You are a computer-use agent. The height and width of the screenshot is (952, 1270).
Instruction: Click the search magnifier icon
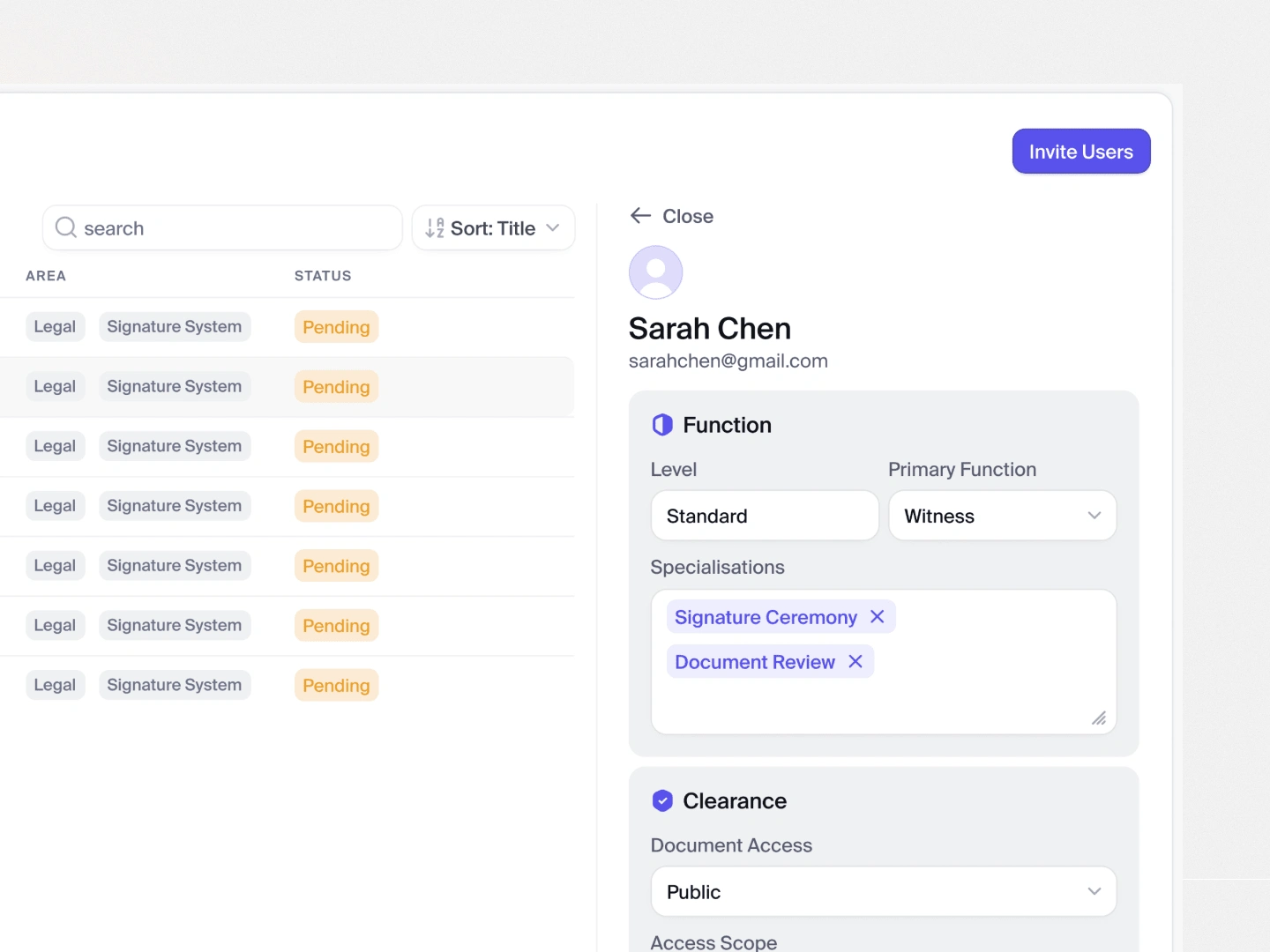point(65,228)
